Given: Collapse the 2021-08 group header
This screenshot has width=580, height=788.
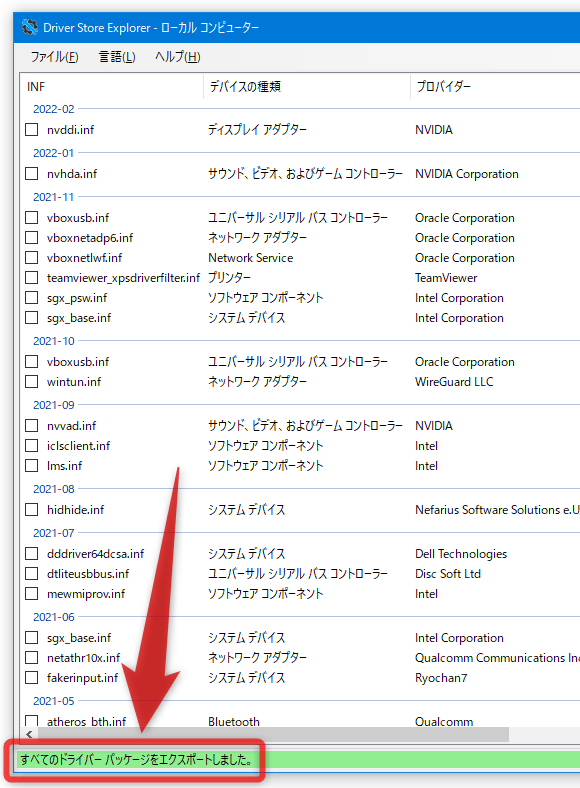Looking at the screenshot, I should 53,489.
